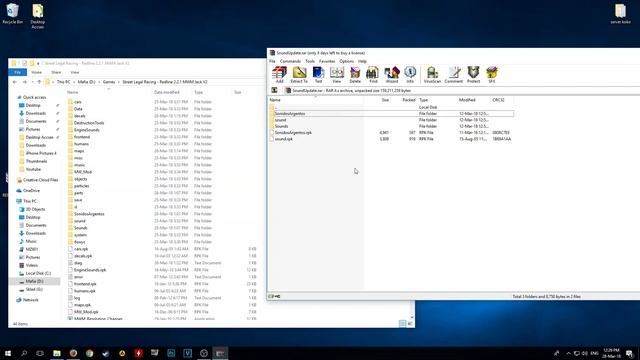
Task: Open the WinRAR File menu
Action: click(272, 61)
